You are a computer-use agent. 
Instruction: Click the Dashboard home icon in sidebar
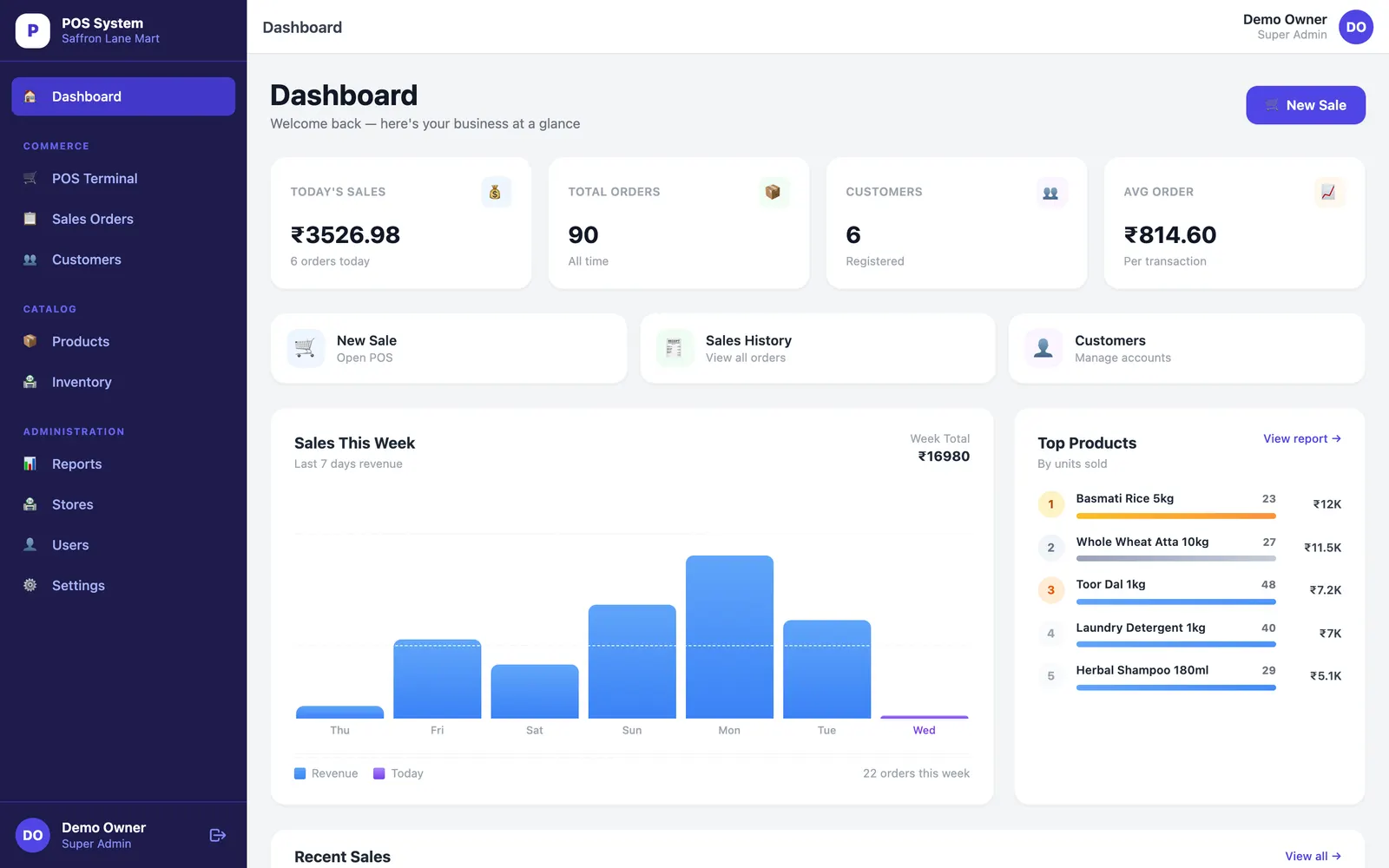click(x=30, y=96)
